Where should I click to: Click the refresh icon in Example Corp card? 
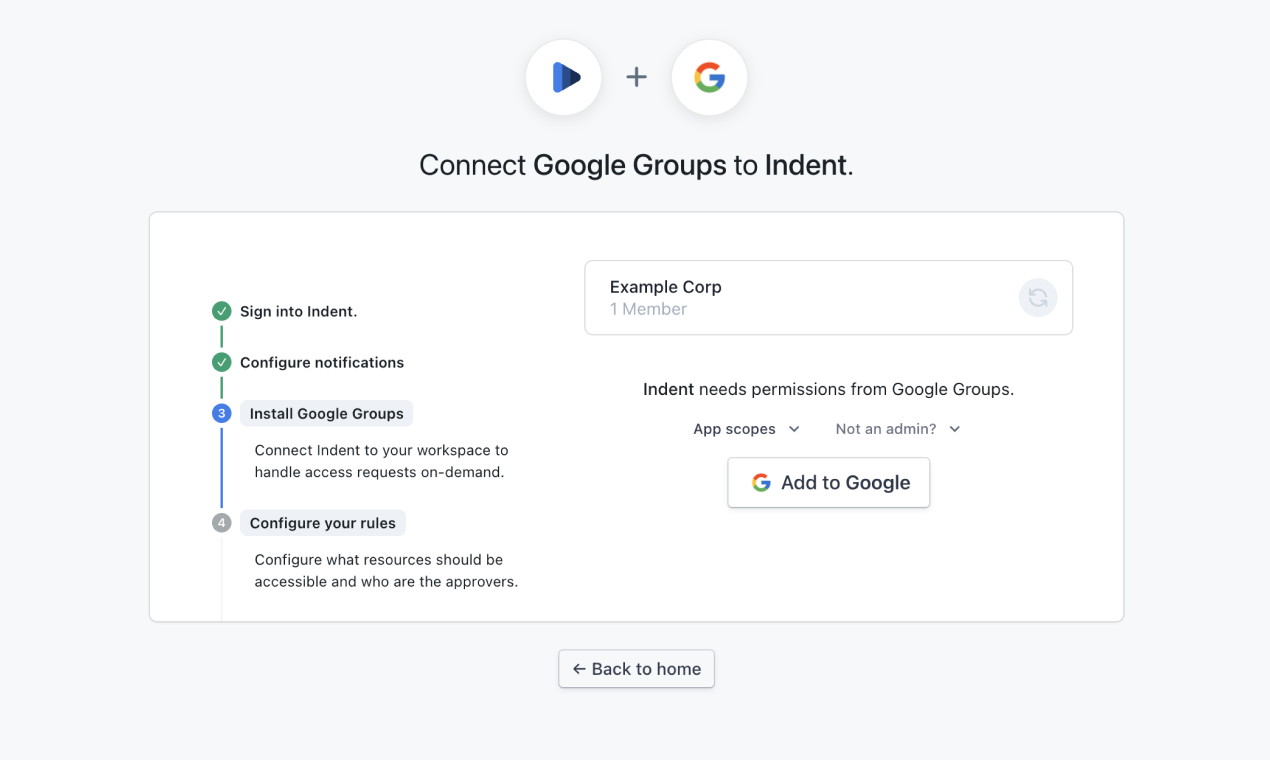coord(1038,298)
